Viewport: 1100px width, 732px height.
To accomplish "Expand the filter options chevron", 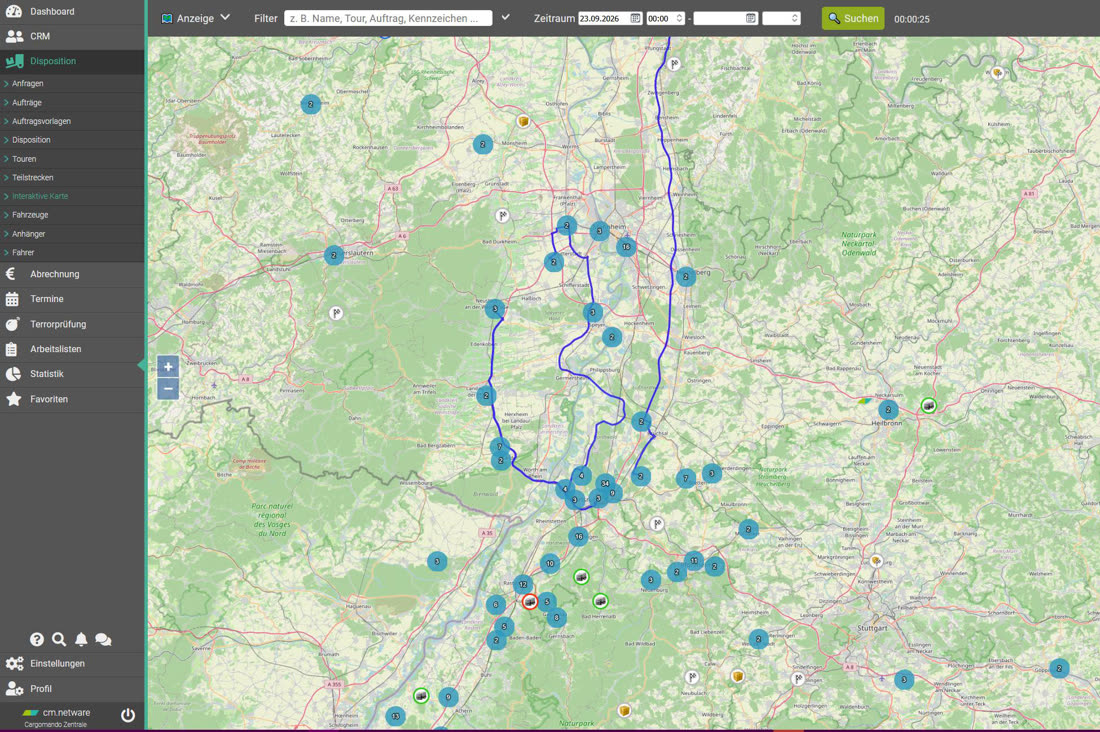I will point(506,18).
